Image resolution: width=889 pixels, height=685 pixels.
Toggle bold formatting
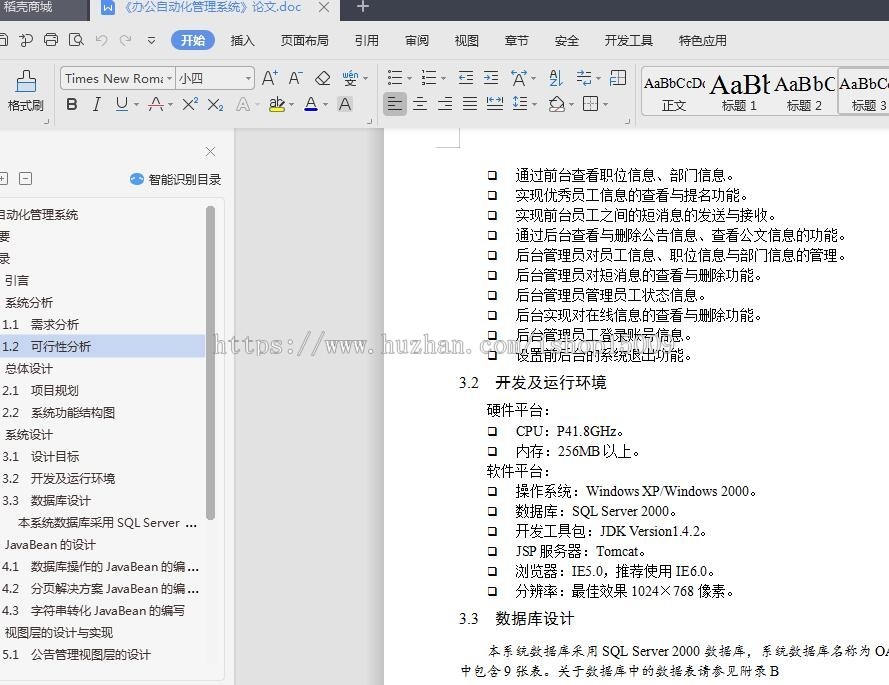[72, 103]
